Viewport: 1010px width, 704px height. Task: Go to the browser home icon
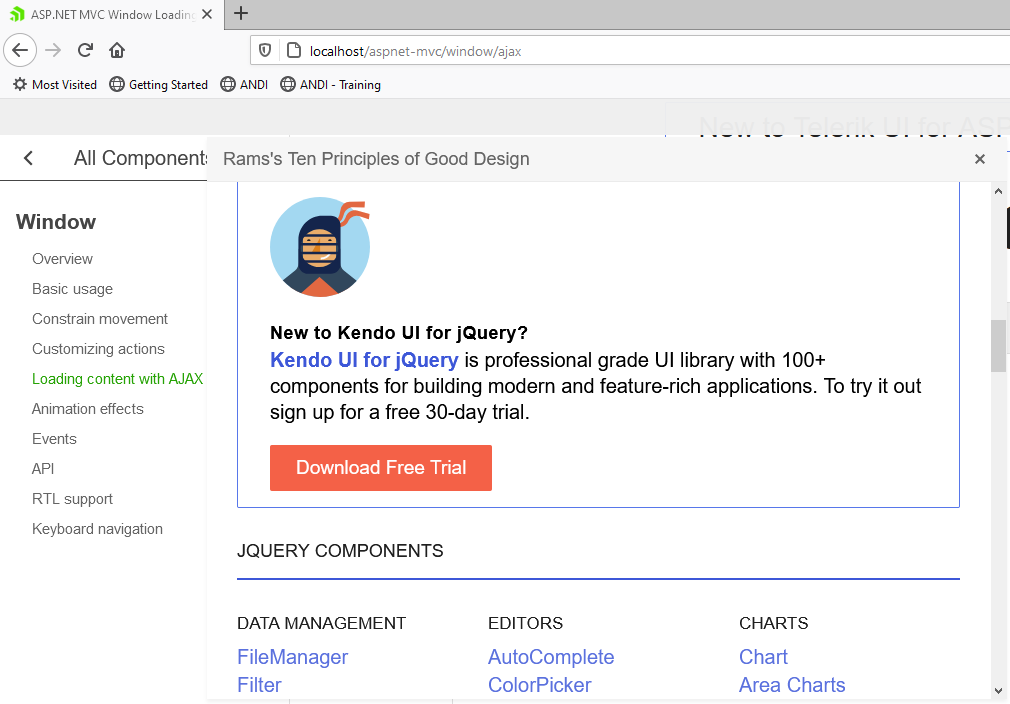(x=117, y=50)
